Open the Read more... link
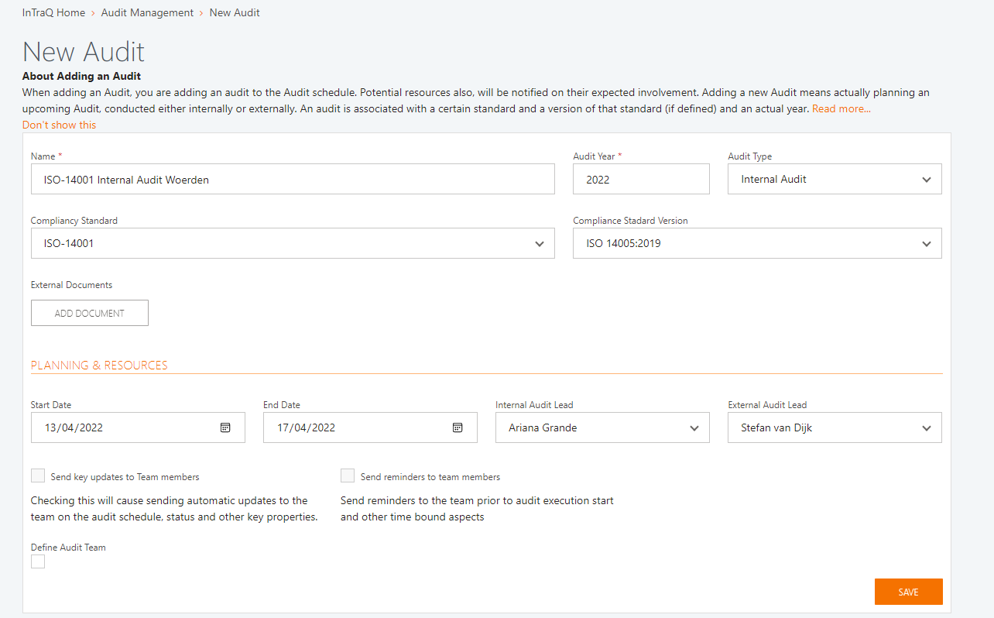 841,109
